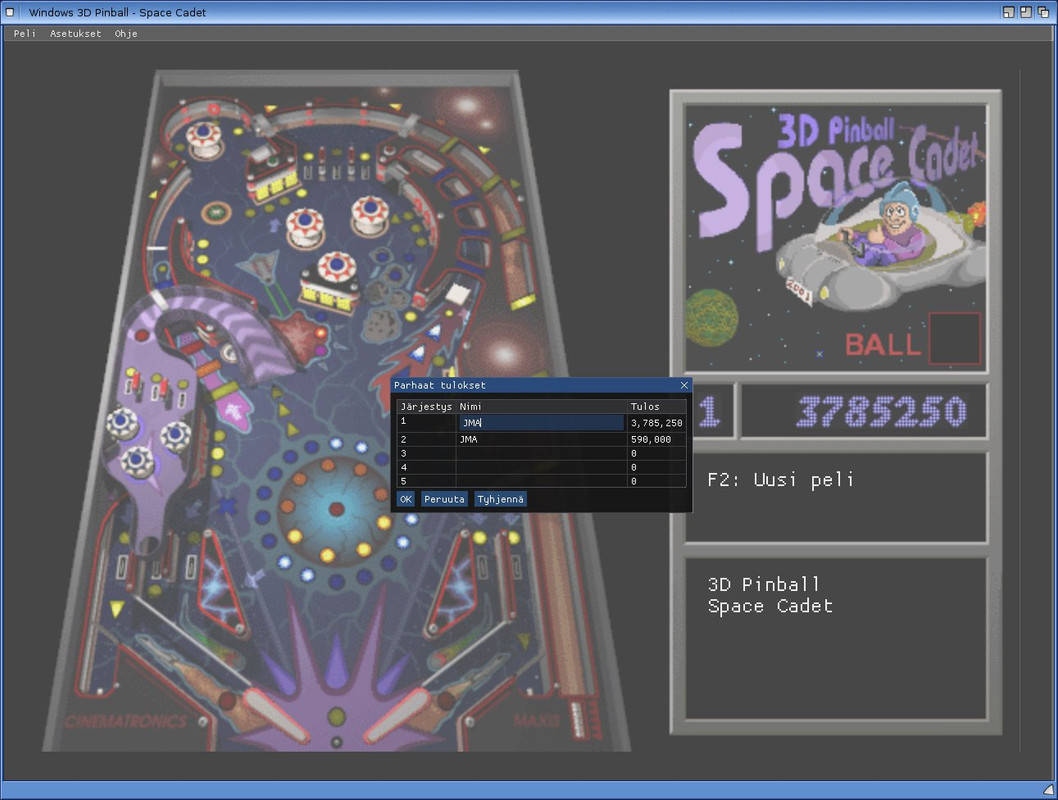Click the green planet in logo image
Viewport: 1058px width, 800px height.
pyautogui.click(x=712, y=318)
